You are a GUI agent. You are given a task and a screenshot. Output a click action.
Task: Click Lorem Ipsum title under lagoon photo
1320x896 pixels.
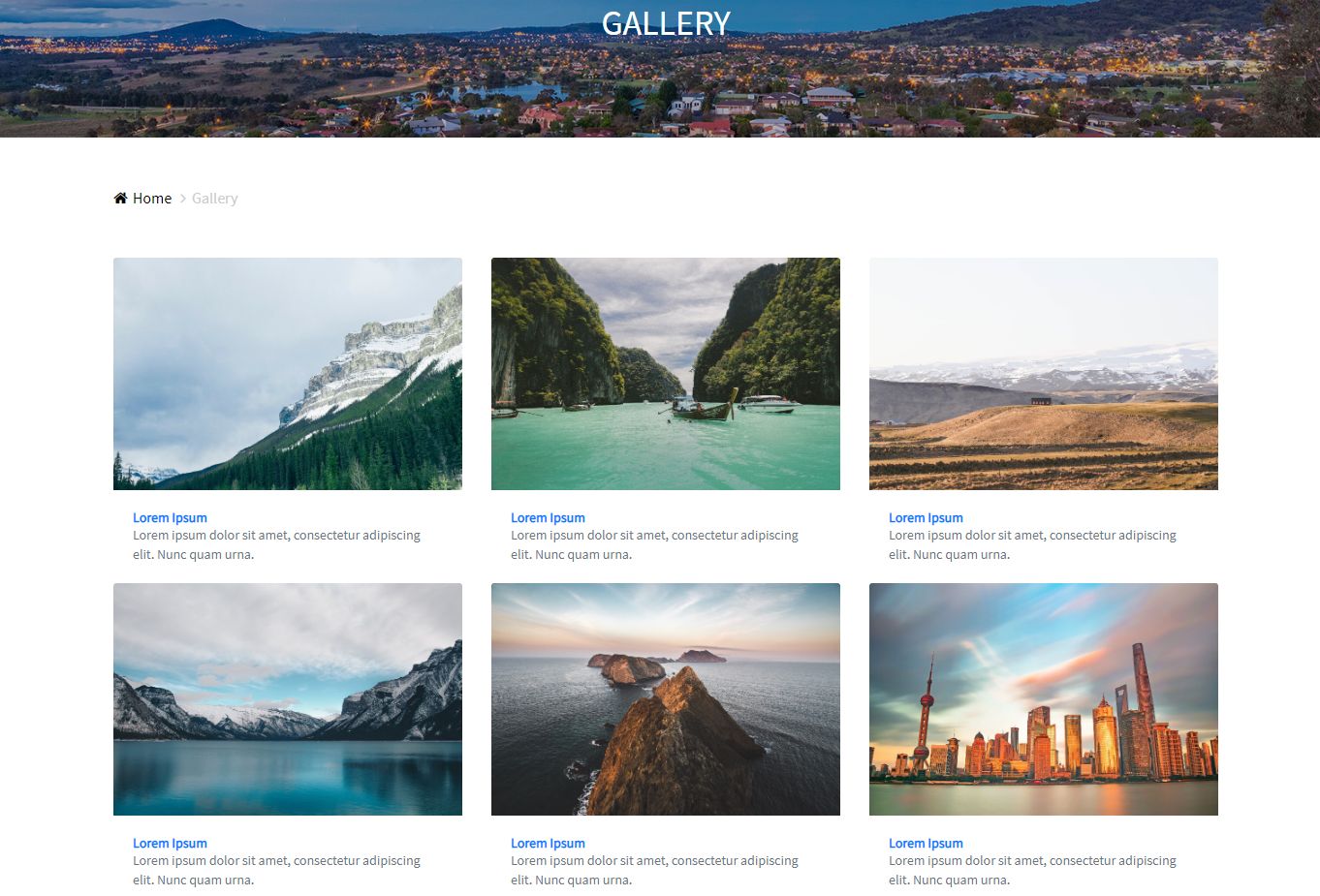[548, 518]
